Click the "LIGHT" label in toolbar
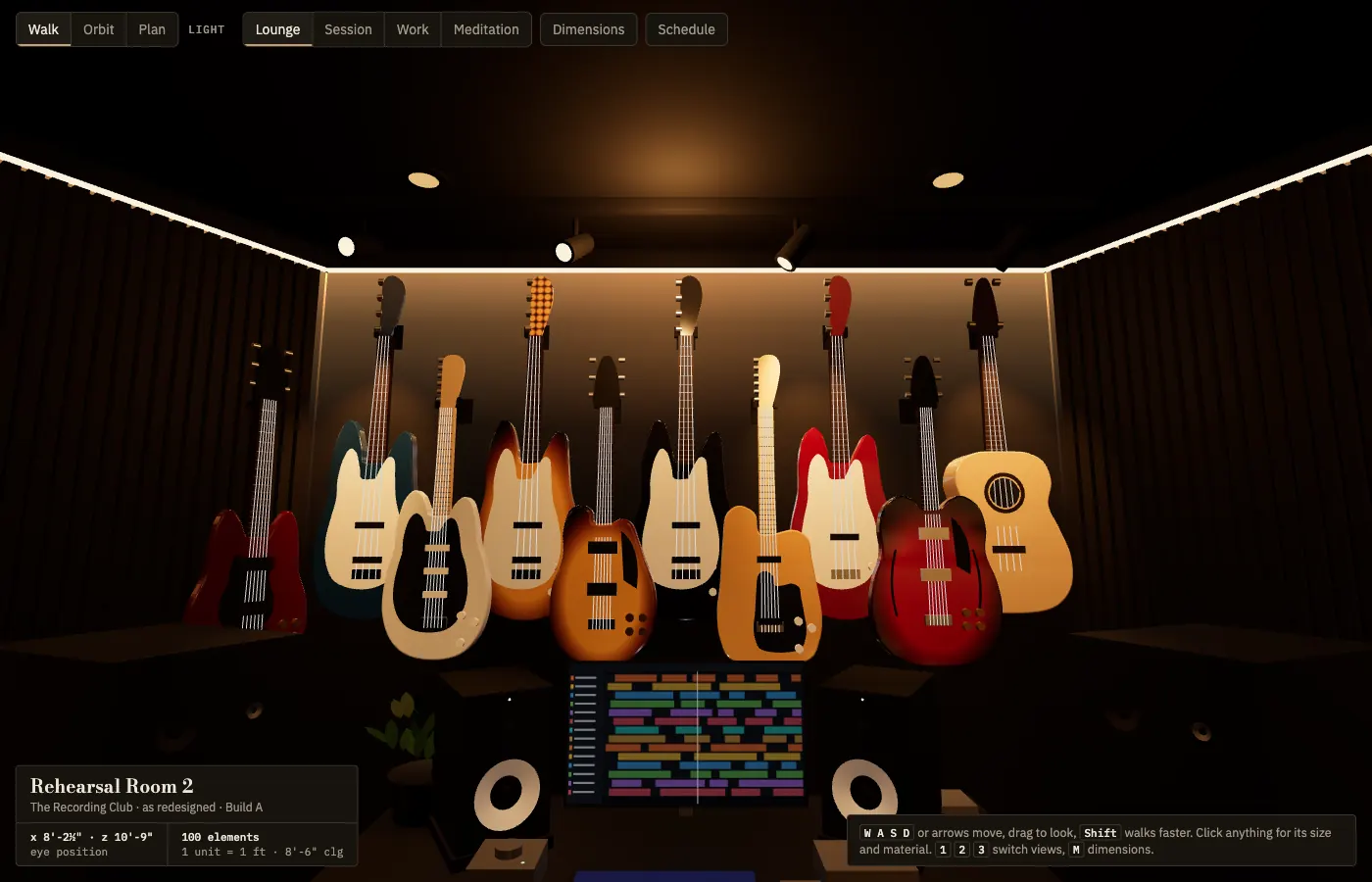The image size is (1372, 882). pos(207,29)
